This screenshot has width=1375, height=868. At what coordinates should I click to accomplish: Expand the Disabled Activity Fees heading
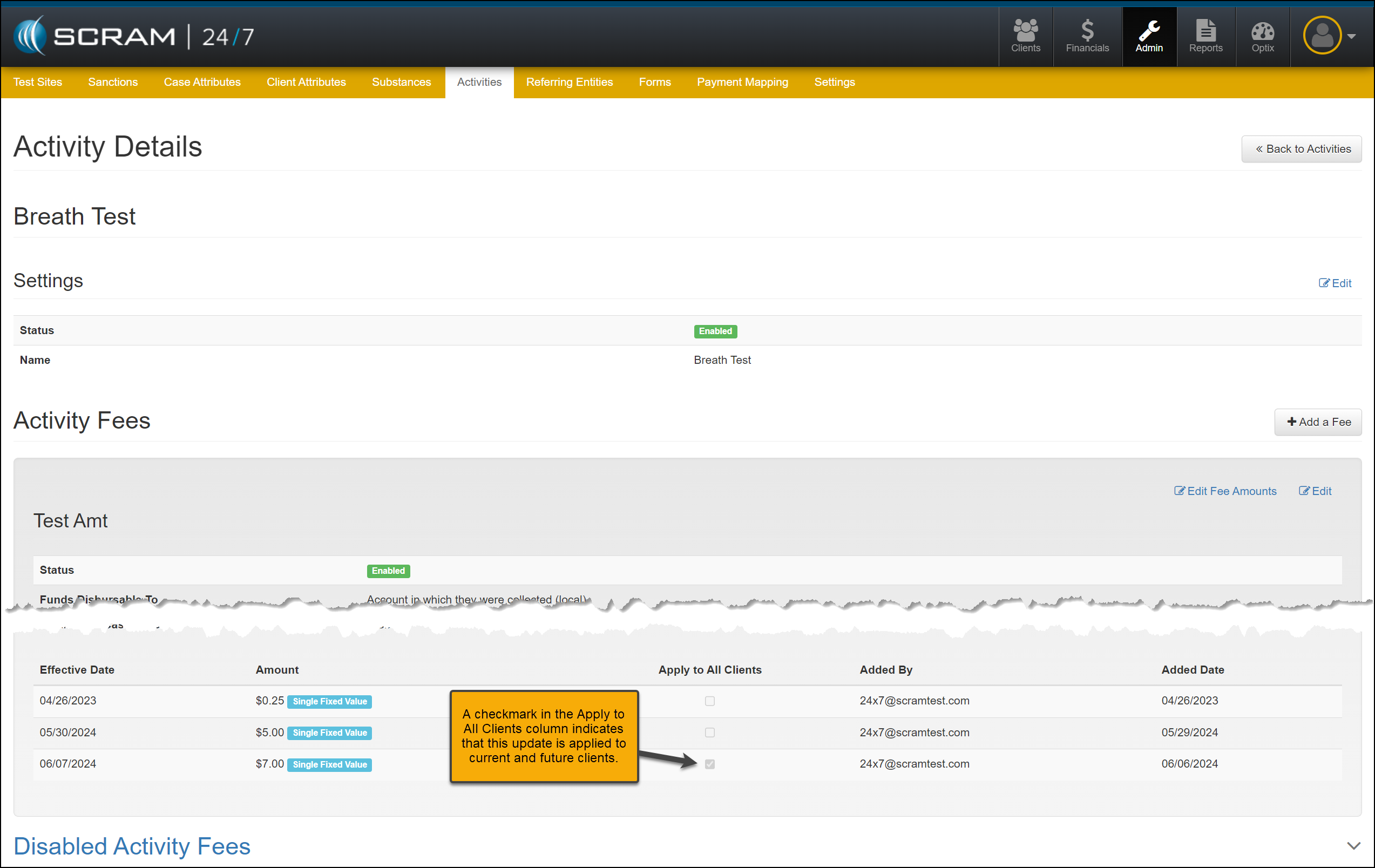[x=132, y=846]
